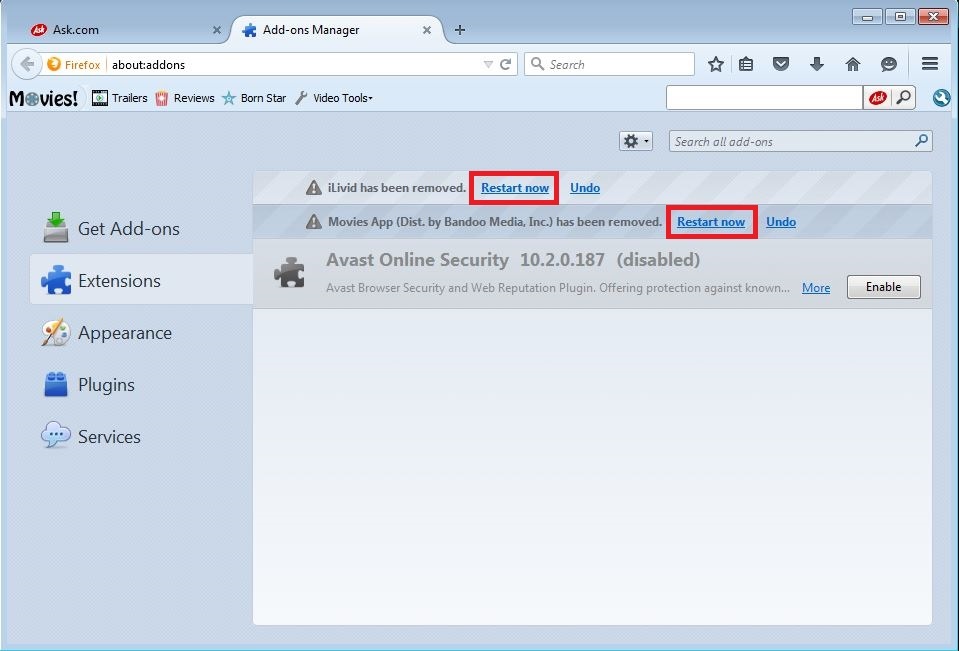
Task: Click More for Avast Online Security
Action: (x=816, y=288)
